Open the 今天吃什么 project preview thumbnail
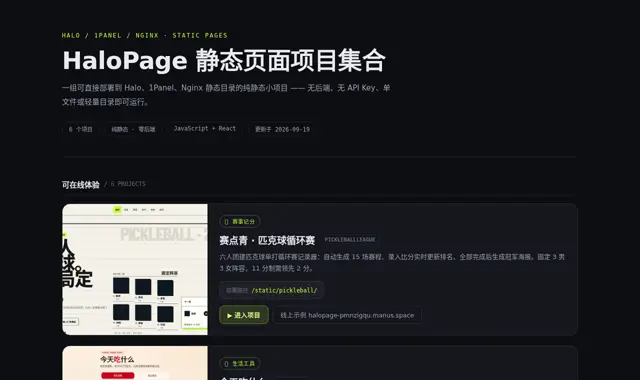This screenshot has width=640, height=380. pyautogui.click(x=135, y=363)
